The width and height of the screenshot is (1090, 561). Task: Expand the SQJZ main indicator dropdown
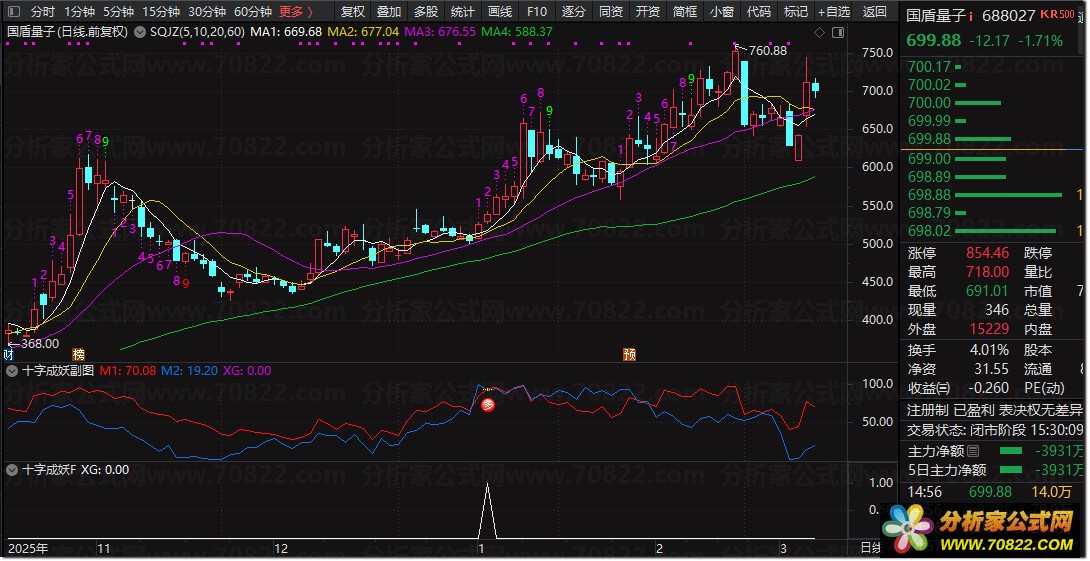[142, 32]
